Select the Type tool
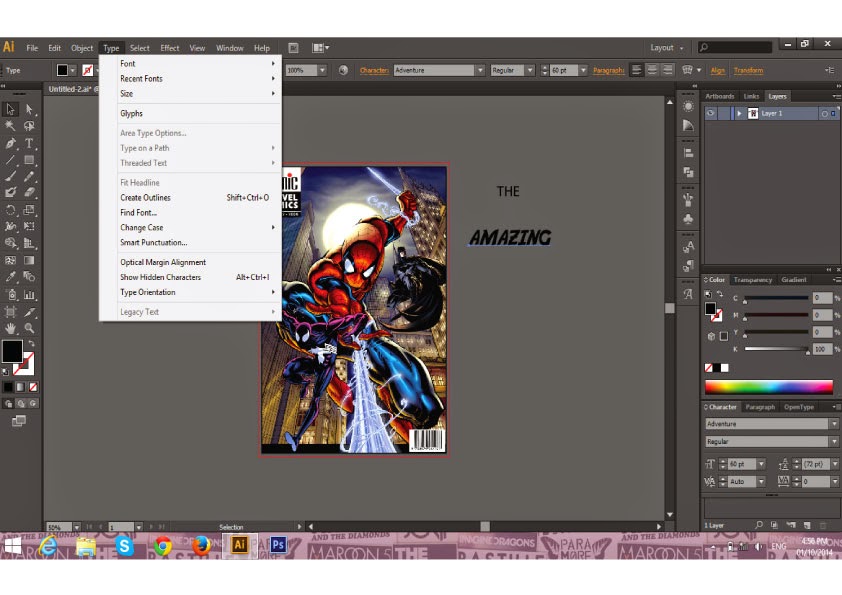This screenshot has width=842, height=595. coord(29,143)
